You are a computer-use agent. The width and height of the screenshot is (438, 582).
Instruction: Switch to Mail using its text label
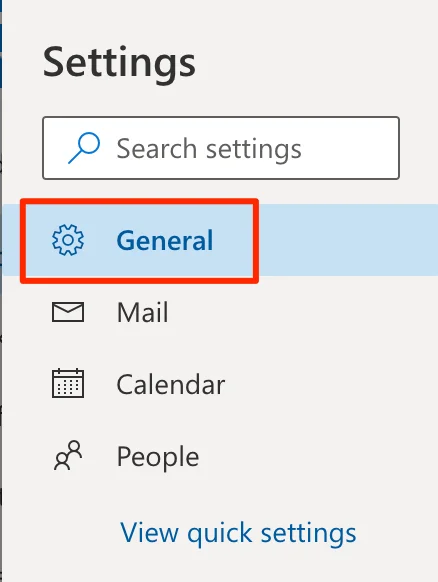coord(143,312)
